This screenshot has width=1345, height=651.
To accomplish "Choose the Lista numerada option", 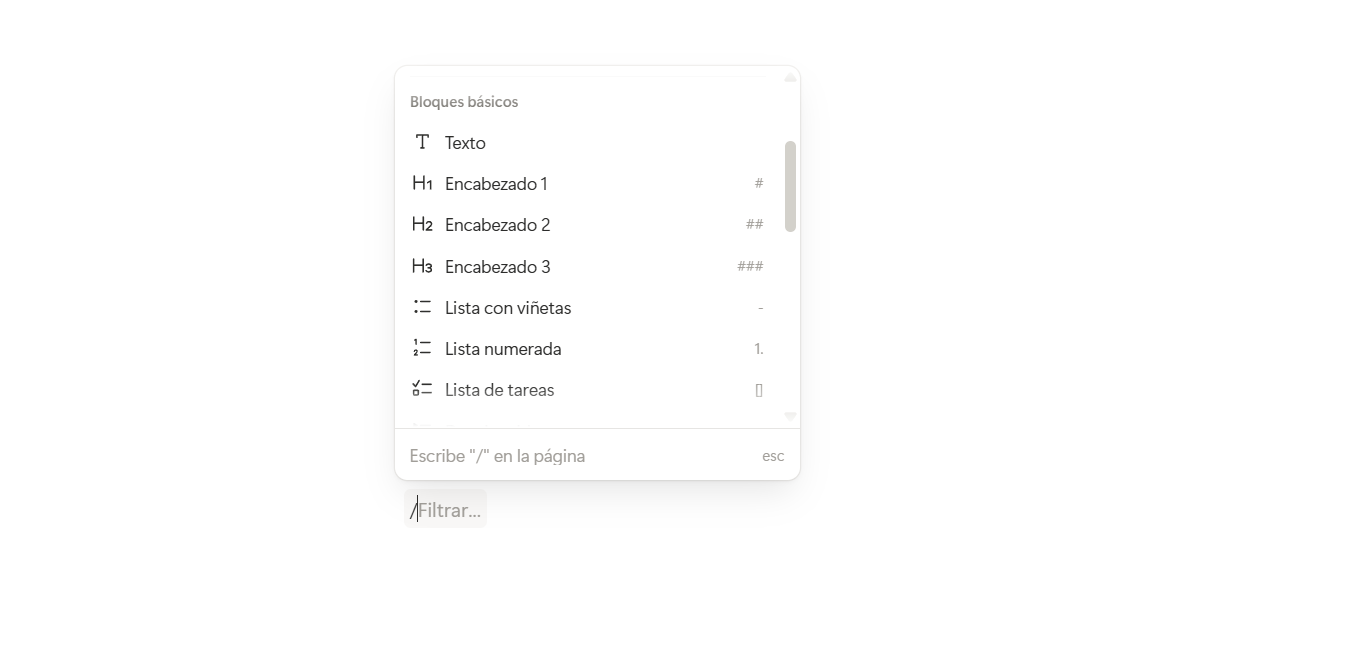I will [x=502, y=349].
